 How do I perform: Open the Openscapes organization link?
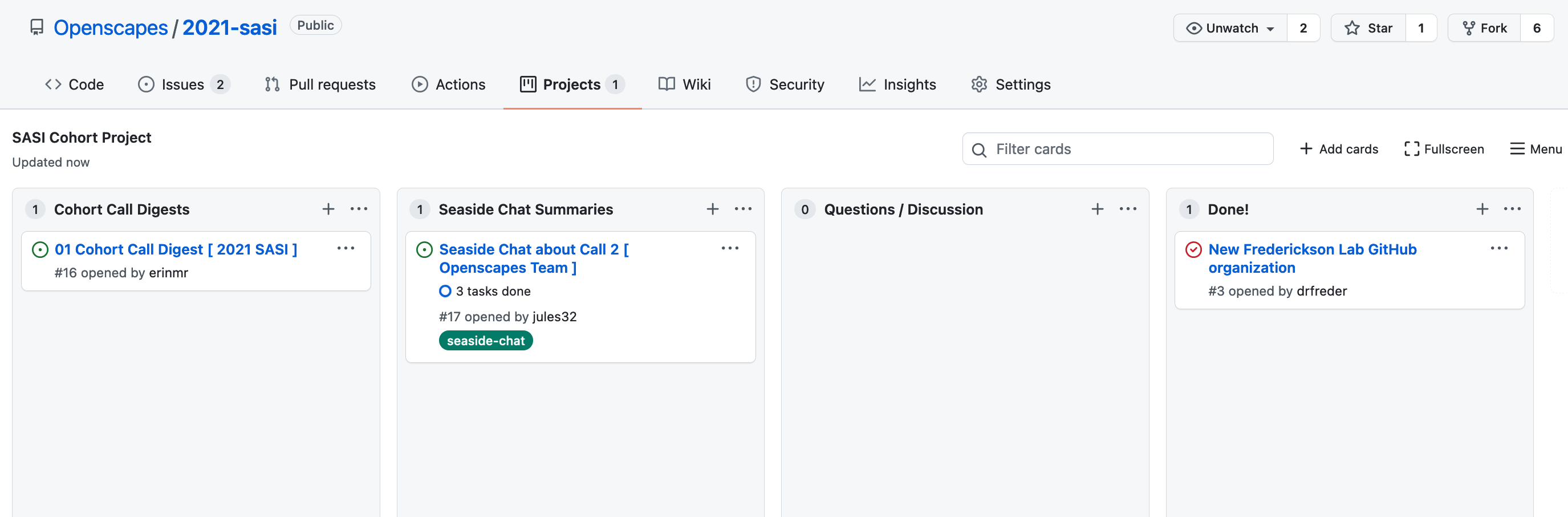tap(111, 26)
